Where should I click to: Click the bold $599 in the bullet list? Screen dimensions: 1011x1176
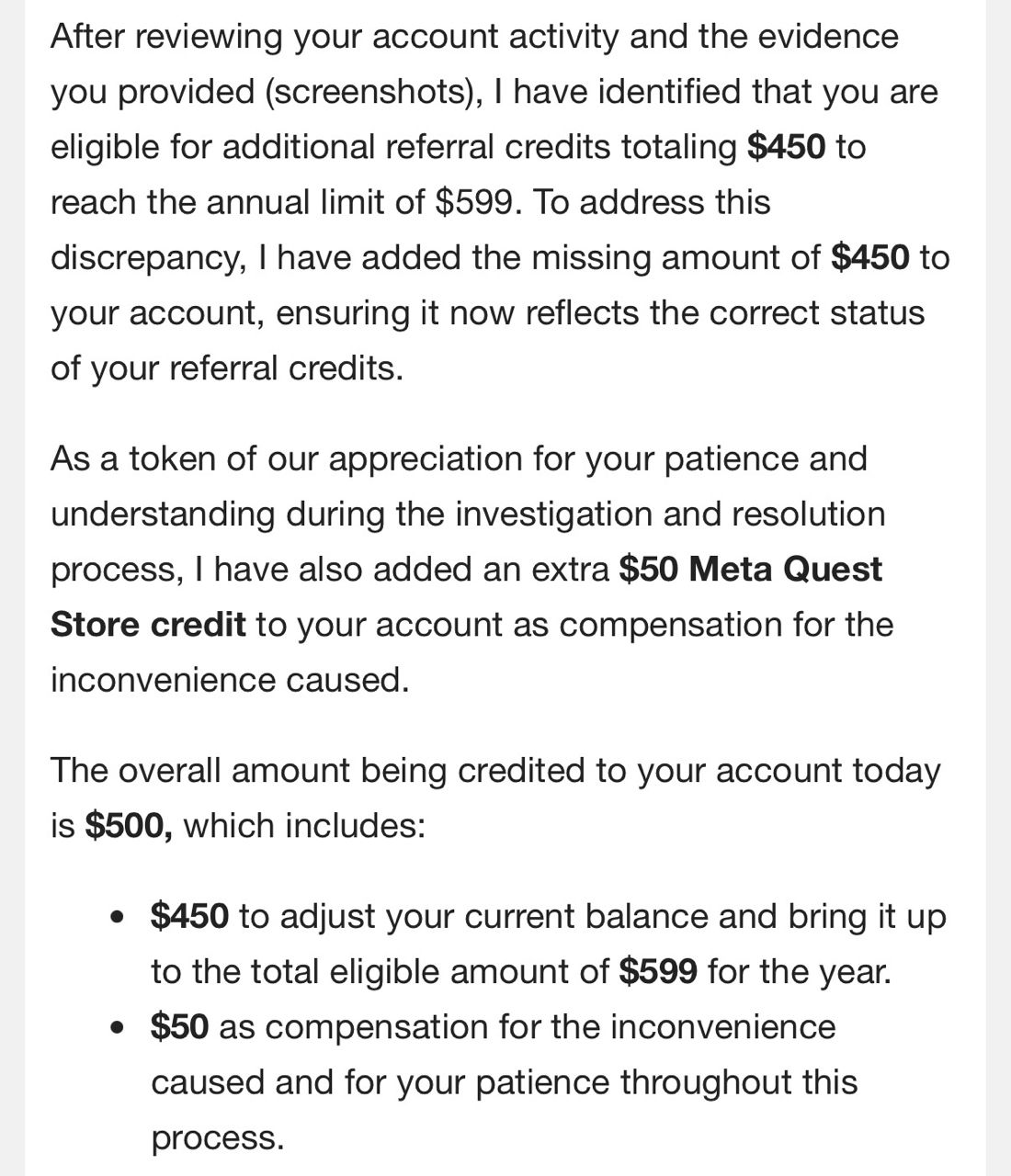click(658, 971)
